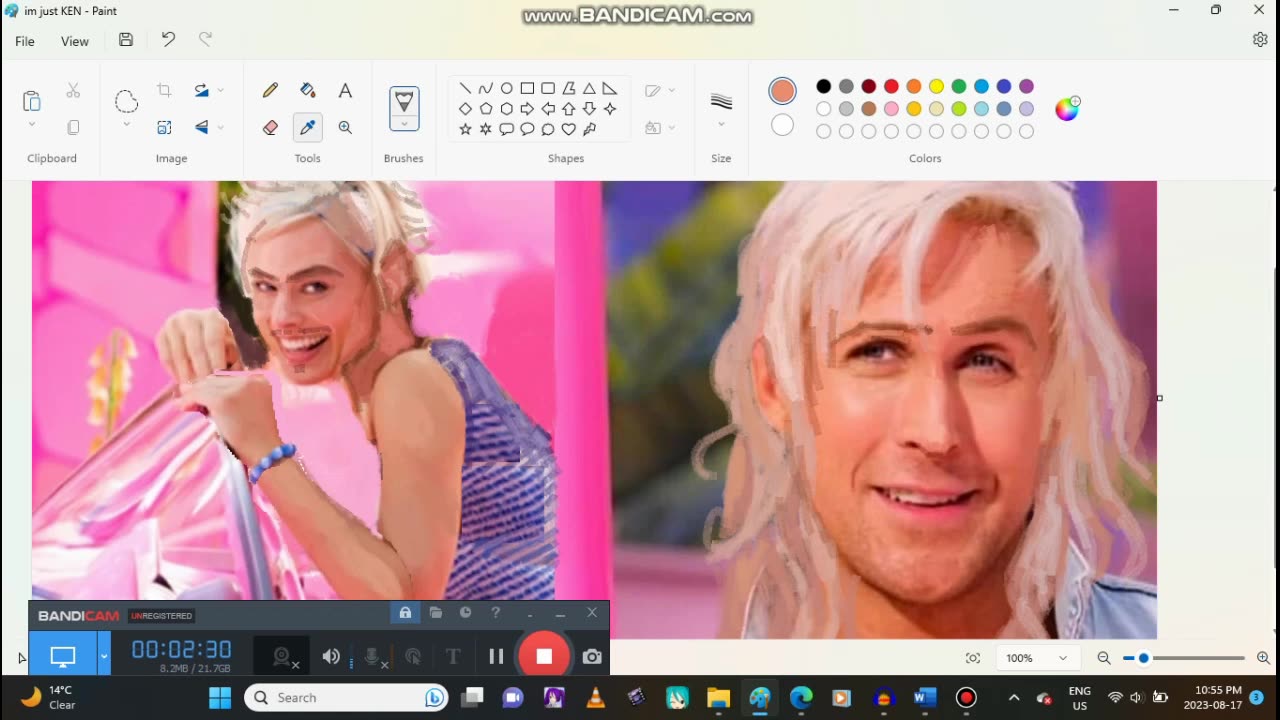Expand the Flip dropdown arrow
Image resolution: width=1280 pixels, height=720 pixels.
point(221,127)
